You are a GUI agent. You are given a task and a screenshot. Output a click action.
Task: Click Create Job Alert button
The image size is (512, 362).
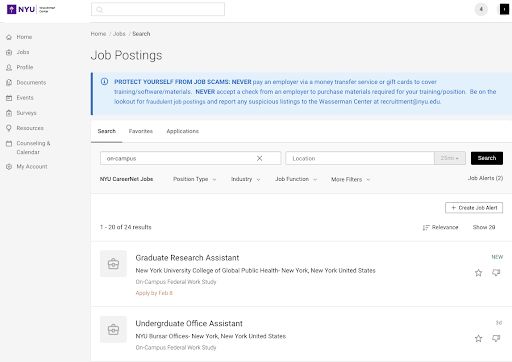pyautogui.click(x=474, y=208)
